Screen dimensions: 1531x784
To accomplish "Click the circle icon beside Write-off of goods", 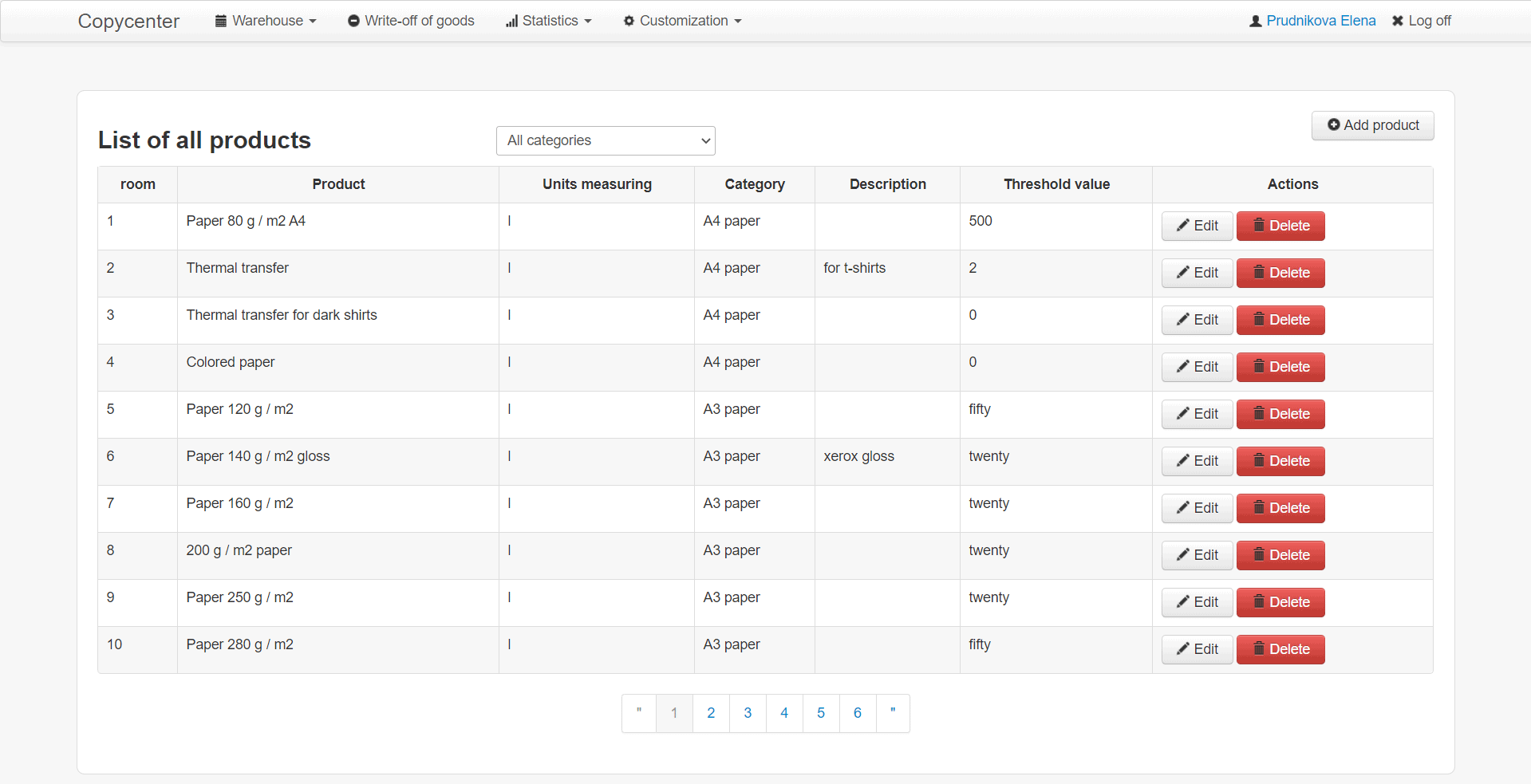I will point(354,22).
